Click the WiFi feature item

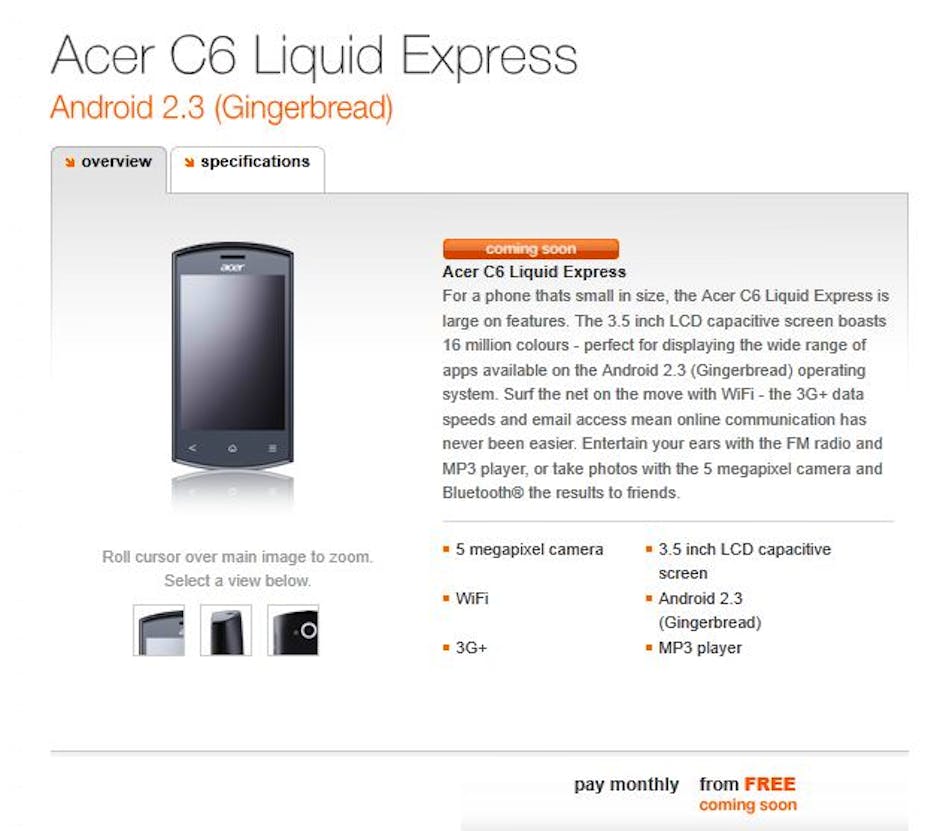point(472,599)
